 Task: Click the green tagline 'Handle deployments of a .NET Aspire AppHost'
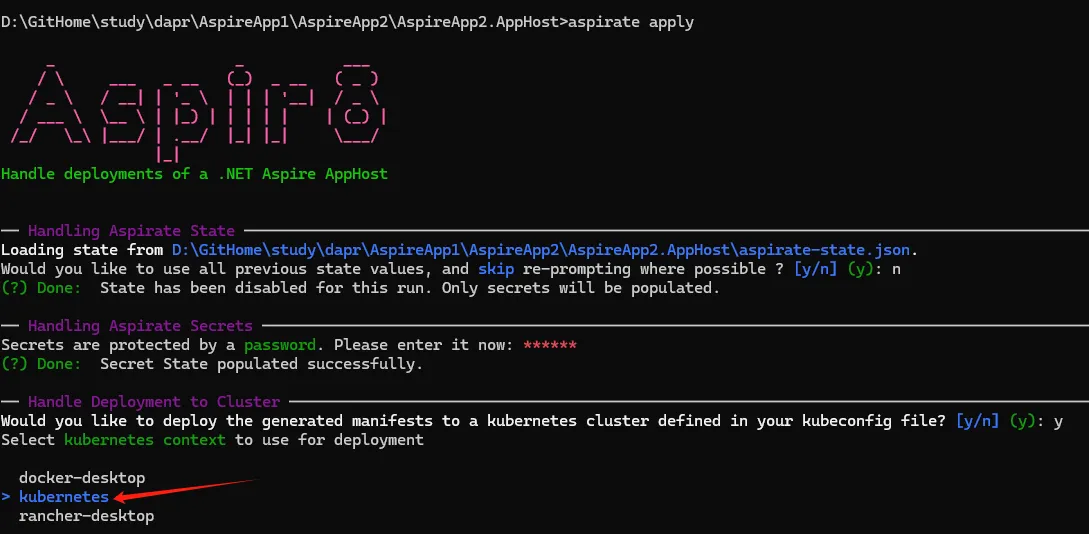pos(194,174)
